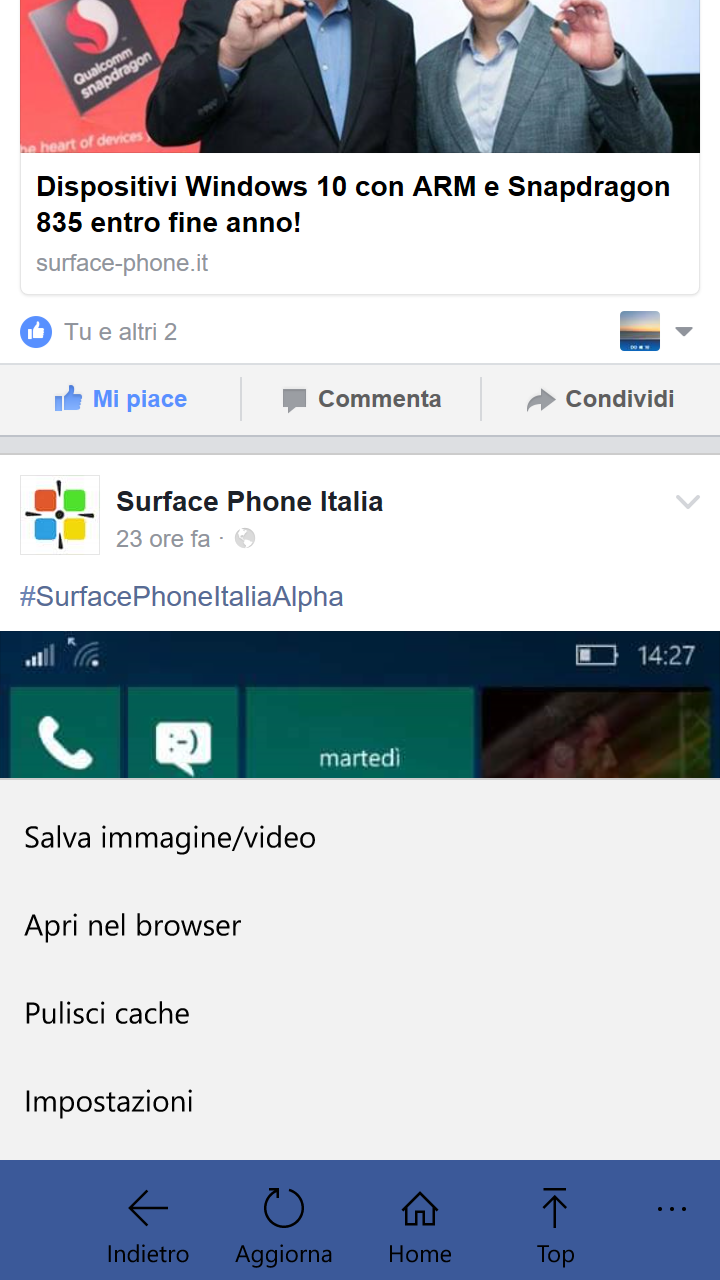Open the Snapdragon 835 article headline
This screenshot has height=1280, width=720.
tap(353, 204)
